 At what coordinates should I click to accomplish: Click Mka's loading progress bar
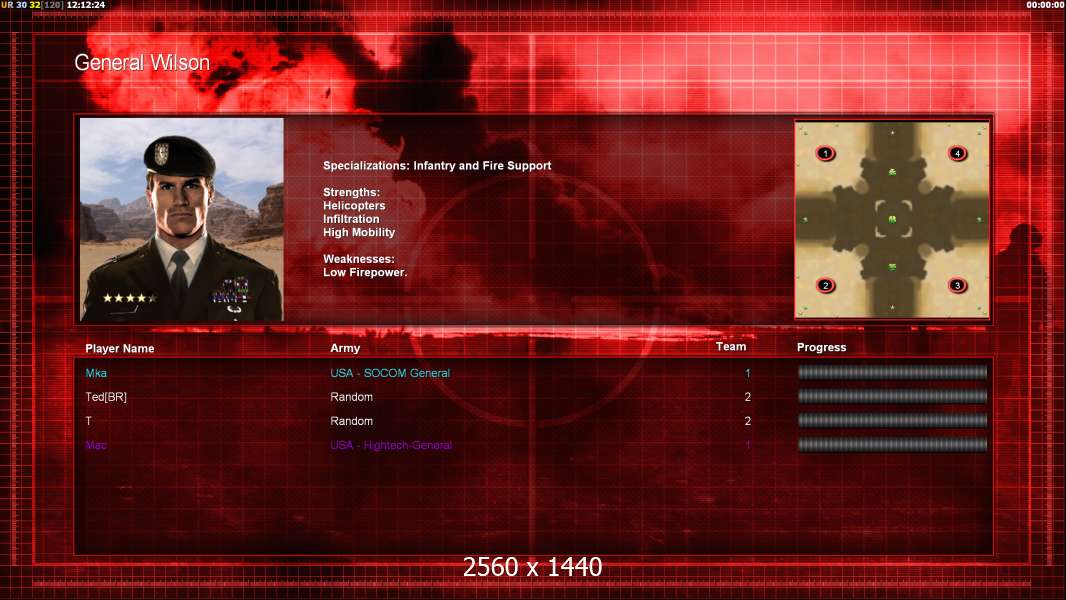pyautogui.click(x=892, y=372)
